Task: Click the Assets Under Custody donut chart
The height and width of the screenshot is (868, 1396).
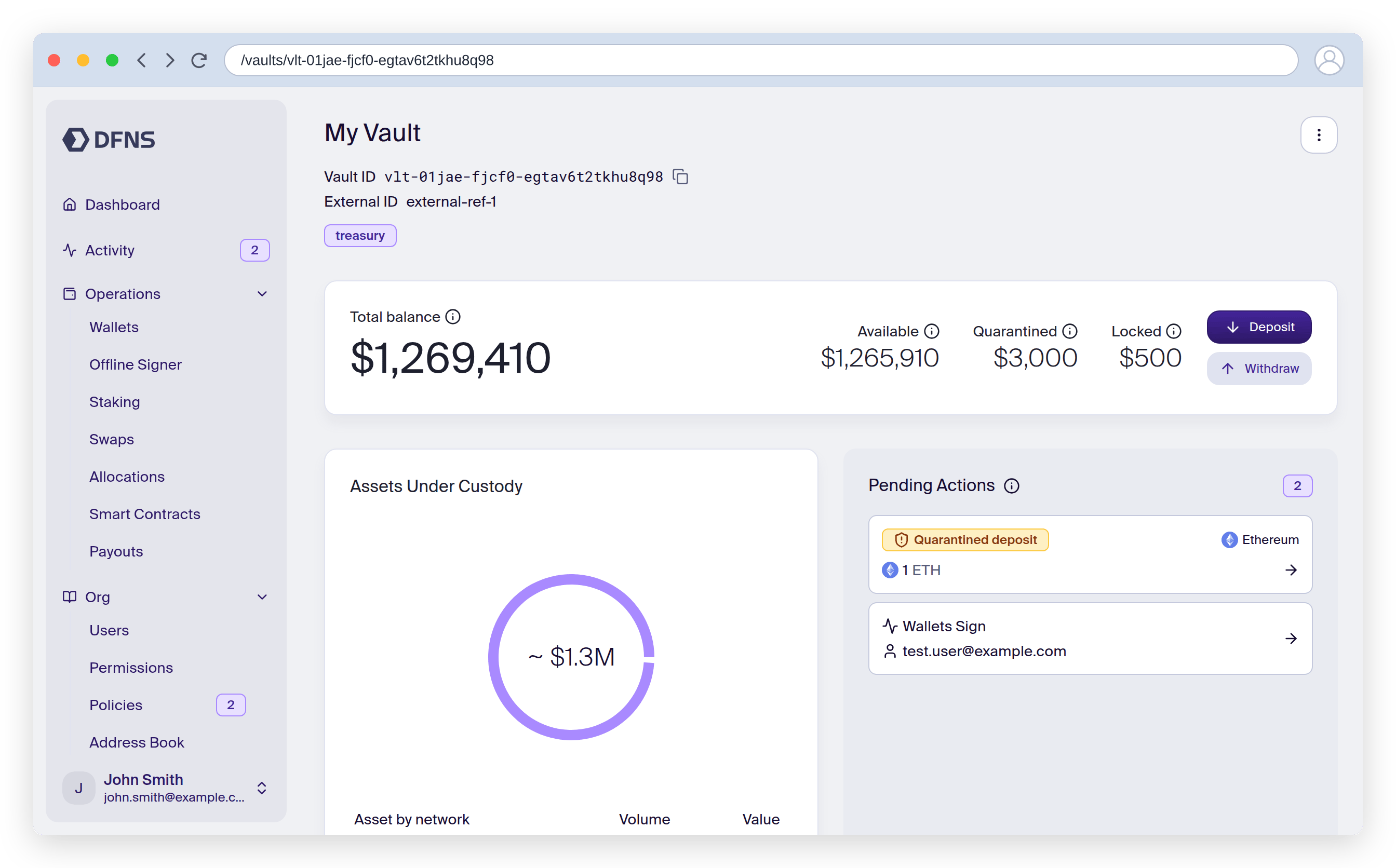Action: pos(571,657)
